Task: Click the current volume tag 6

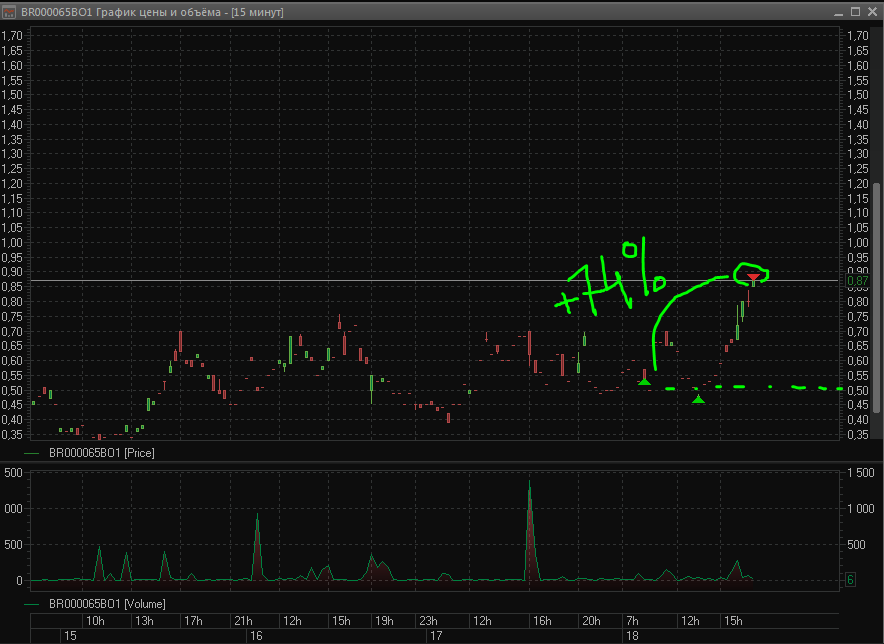Action: point(850,579)
